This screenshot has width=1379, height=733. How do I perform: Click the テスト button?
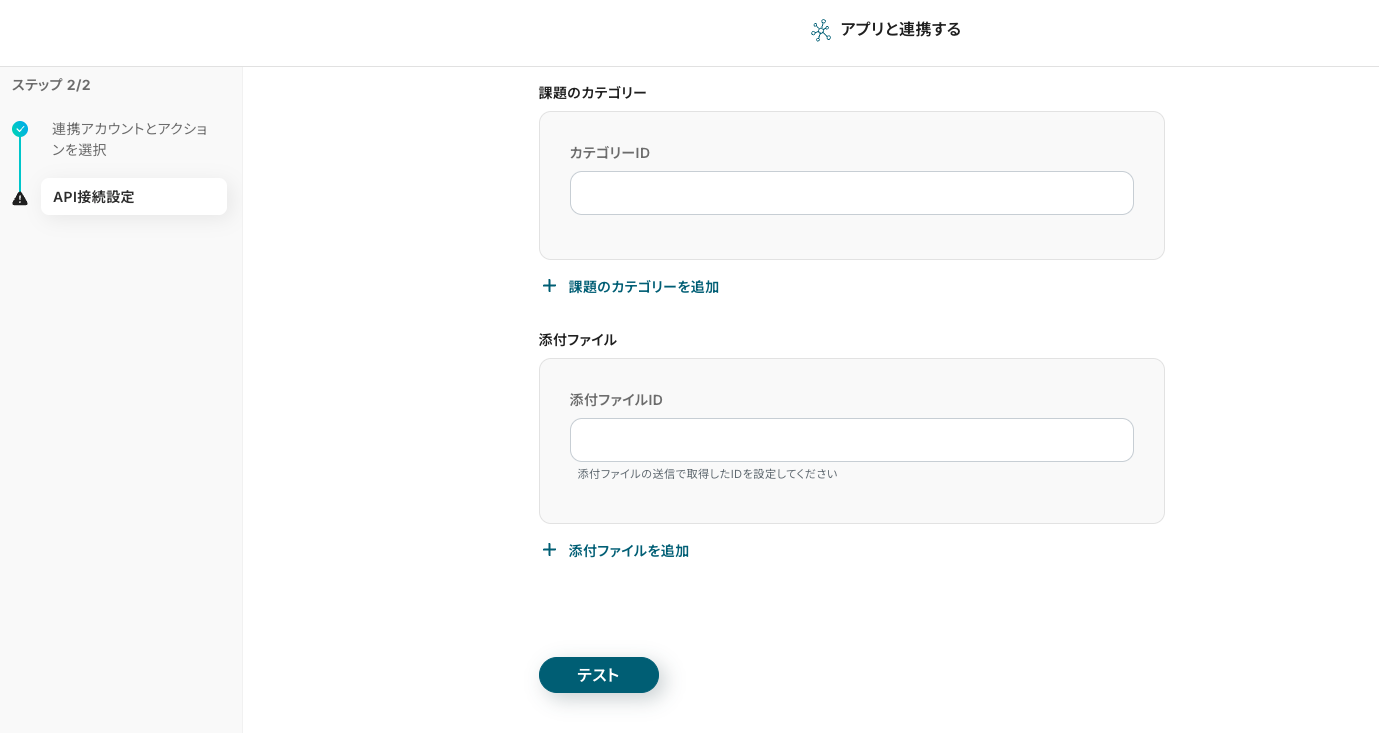(598, 675)
